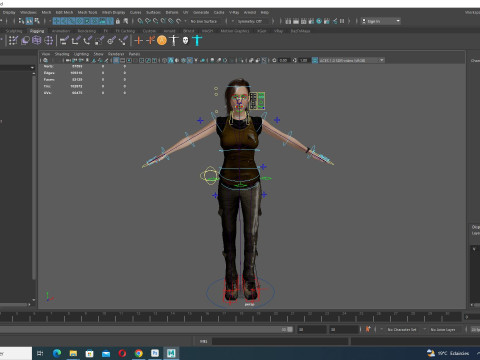This screenshot has width=480, height=360.
Task: Click the Render Settings clapperboard icon
Action: click(311, 21)
